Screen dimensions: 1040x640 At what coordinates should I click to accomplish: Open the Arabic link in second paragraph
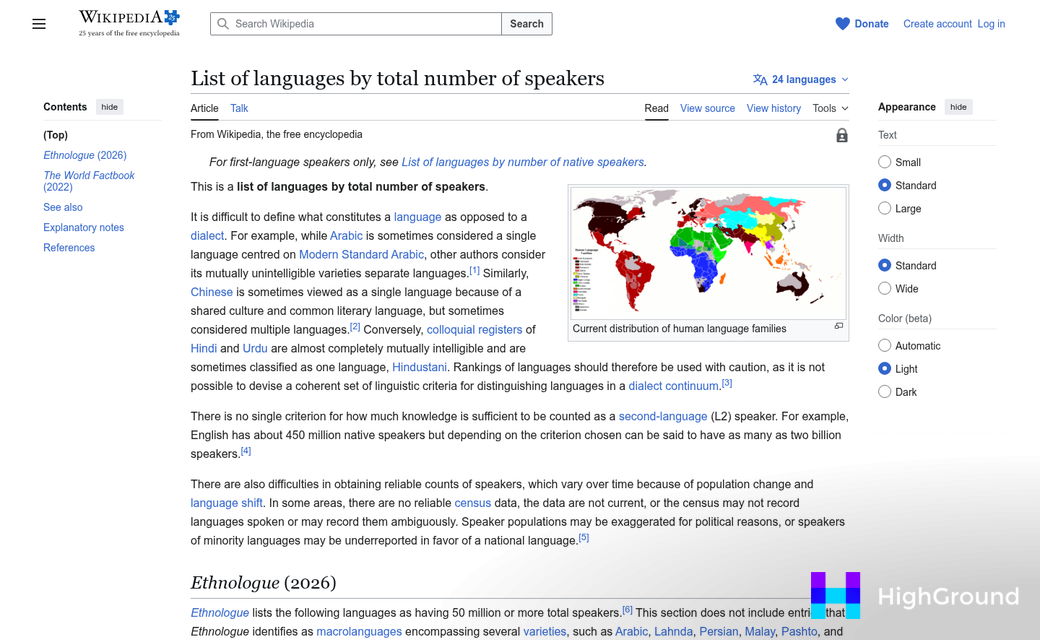coord(346,235)
